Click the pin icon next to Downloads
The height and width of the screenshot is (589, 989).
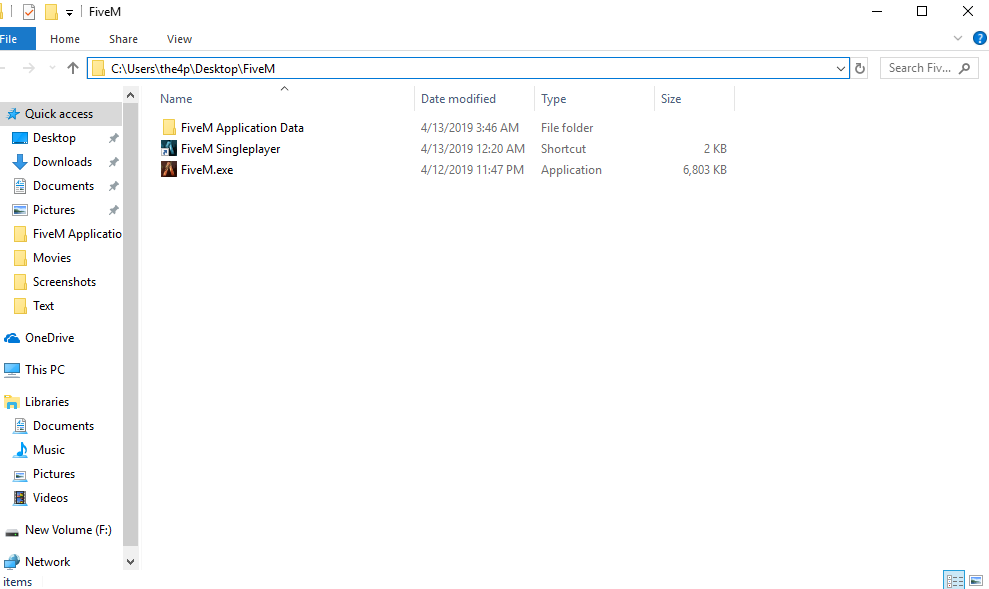(114, 162)
